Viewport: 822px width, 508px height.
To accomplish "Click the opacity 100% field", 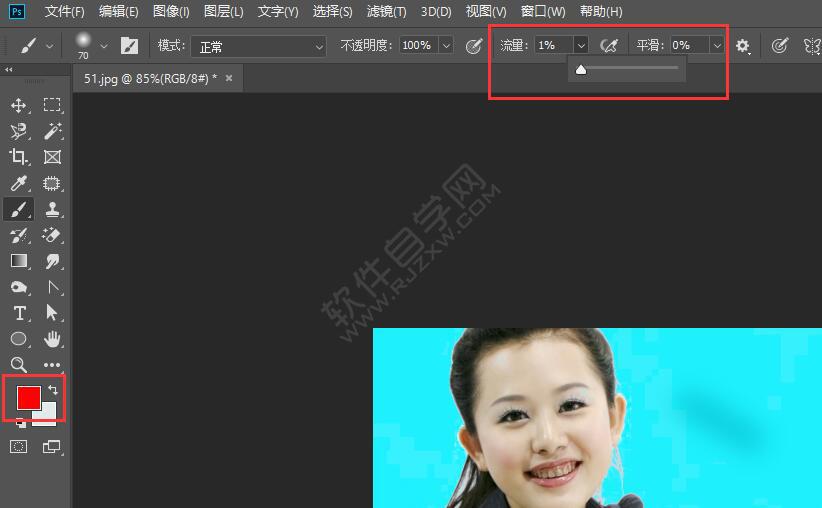I will click(x=419, y=46).
